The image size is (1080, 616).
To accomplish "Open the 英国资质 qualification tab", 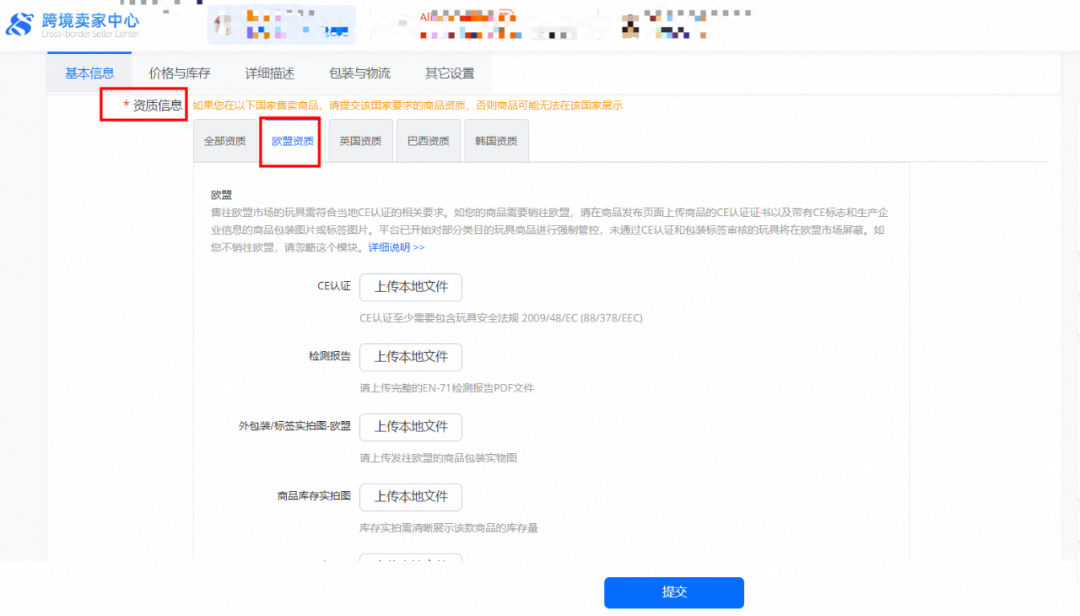I will coord(359,140).
